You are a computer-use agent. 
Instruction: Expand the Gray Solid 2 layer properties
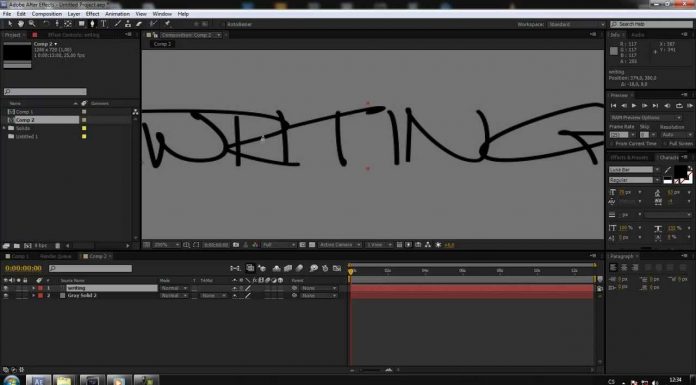point(33,295)
